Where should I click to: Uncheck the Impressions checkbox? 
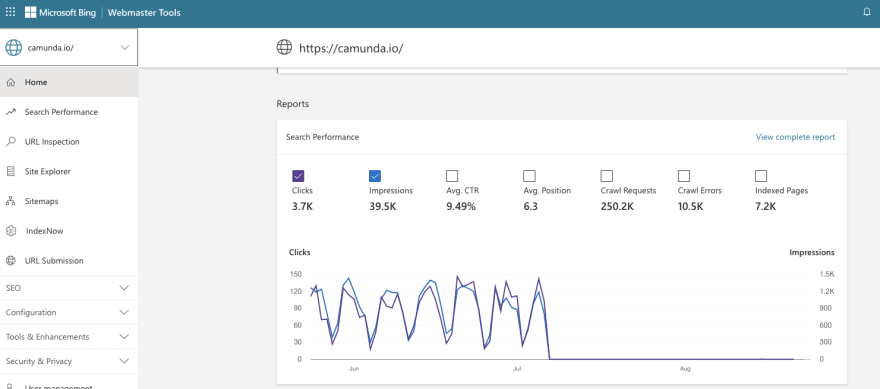[375, 176]
